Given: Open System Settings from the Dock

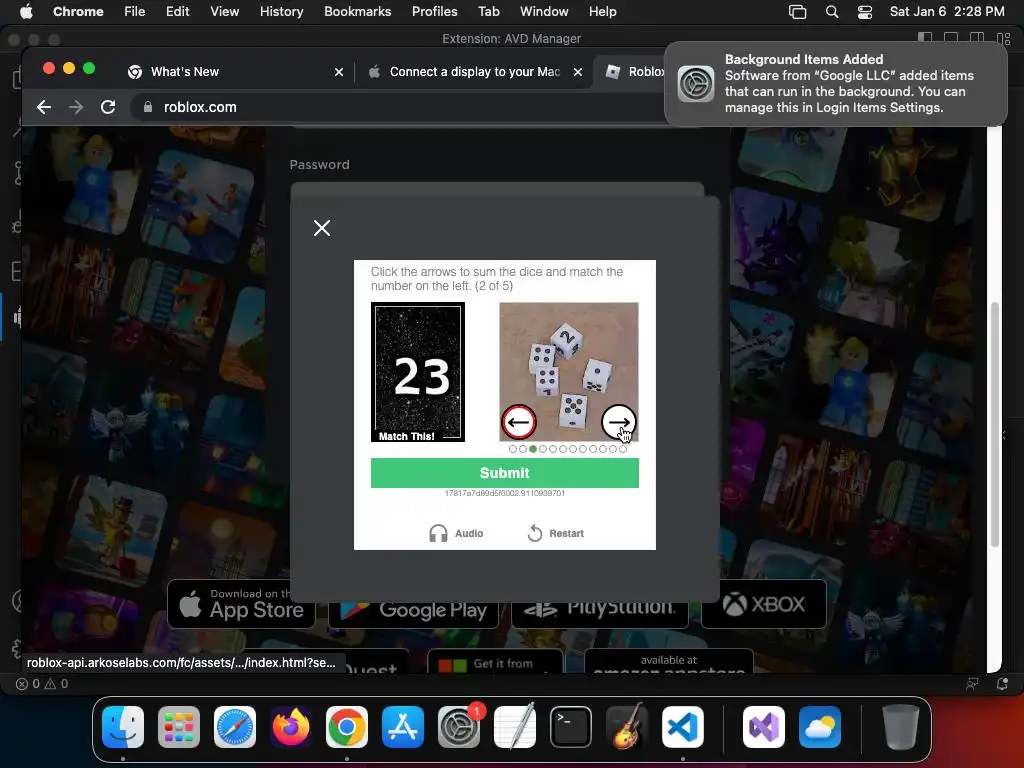Looking at the screenshot, I should 459,727.
